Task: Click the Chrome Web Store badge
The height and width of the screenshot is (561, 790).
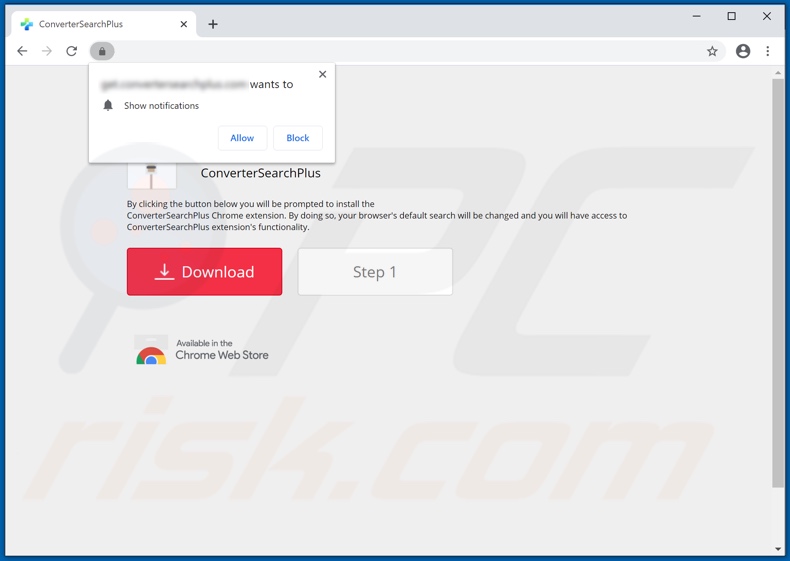Action: coord(203,350)
